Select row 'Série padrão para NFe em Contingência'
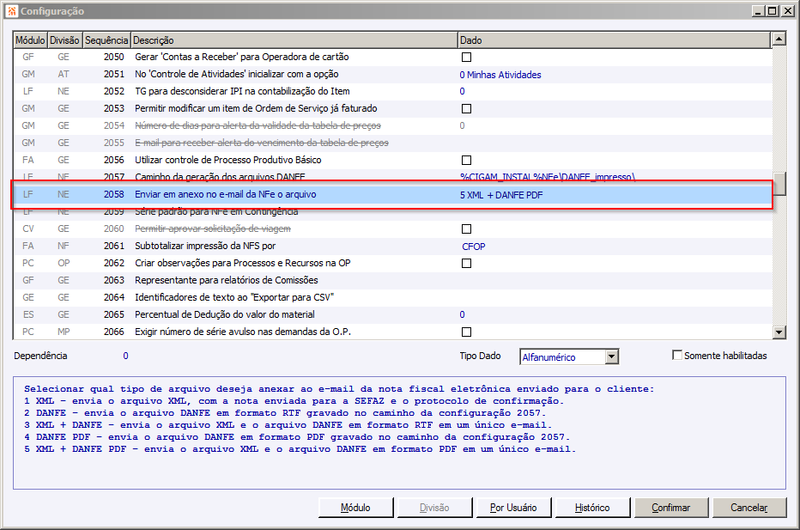800x530 pixels. 392,212
